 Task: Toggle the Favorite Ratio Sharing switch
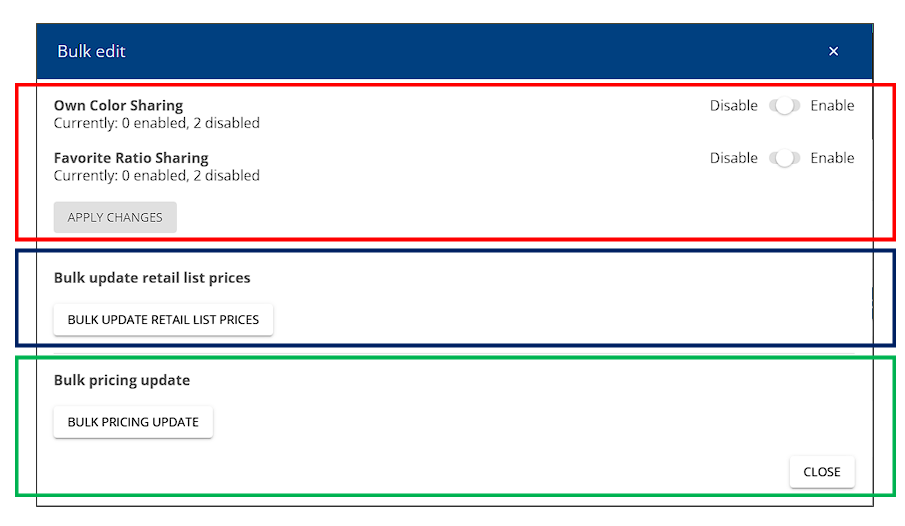[x=784, y=158]
